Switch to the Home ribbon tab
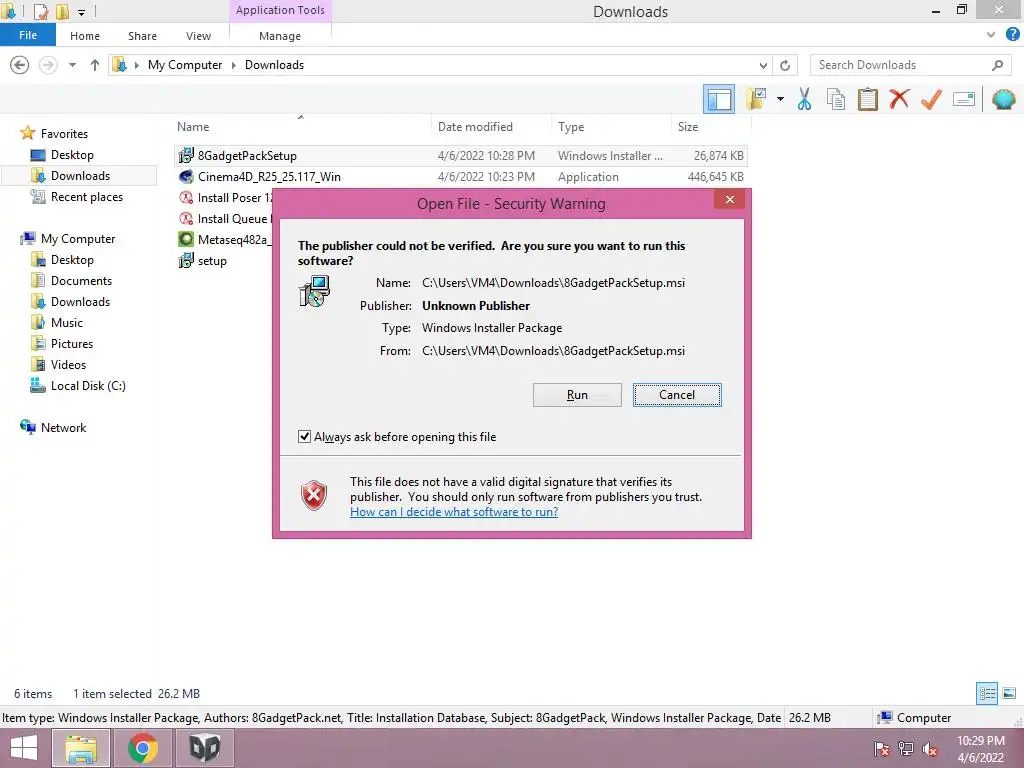This screenshot has height=768, width=1024. coord(85,36)
